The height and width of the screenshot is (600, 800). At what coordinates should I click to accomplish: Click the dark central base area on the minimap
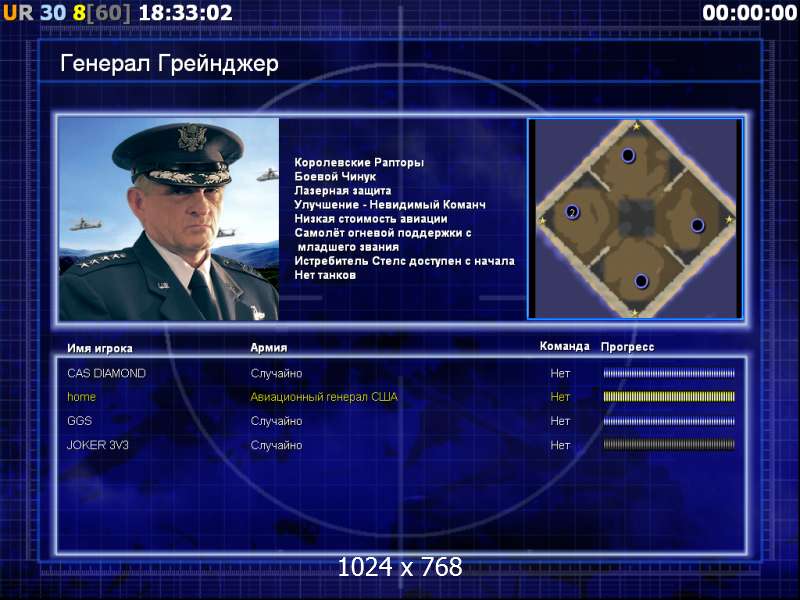636,217
